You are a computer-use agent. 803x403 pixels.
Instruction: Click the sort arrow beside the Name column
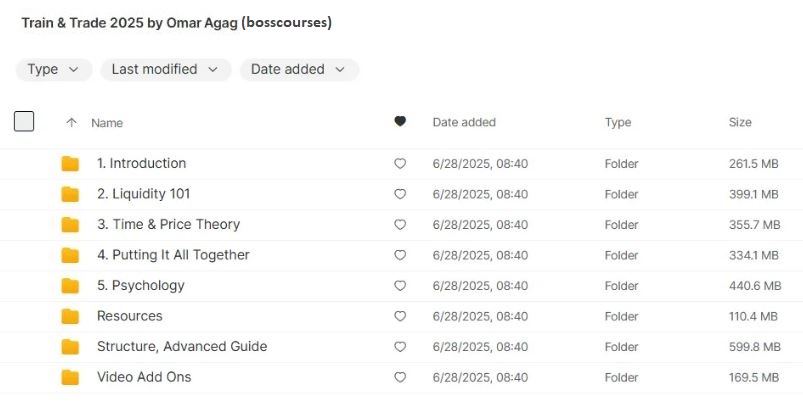[71, 123]
